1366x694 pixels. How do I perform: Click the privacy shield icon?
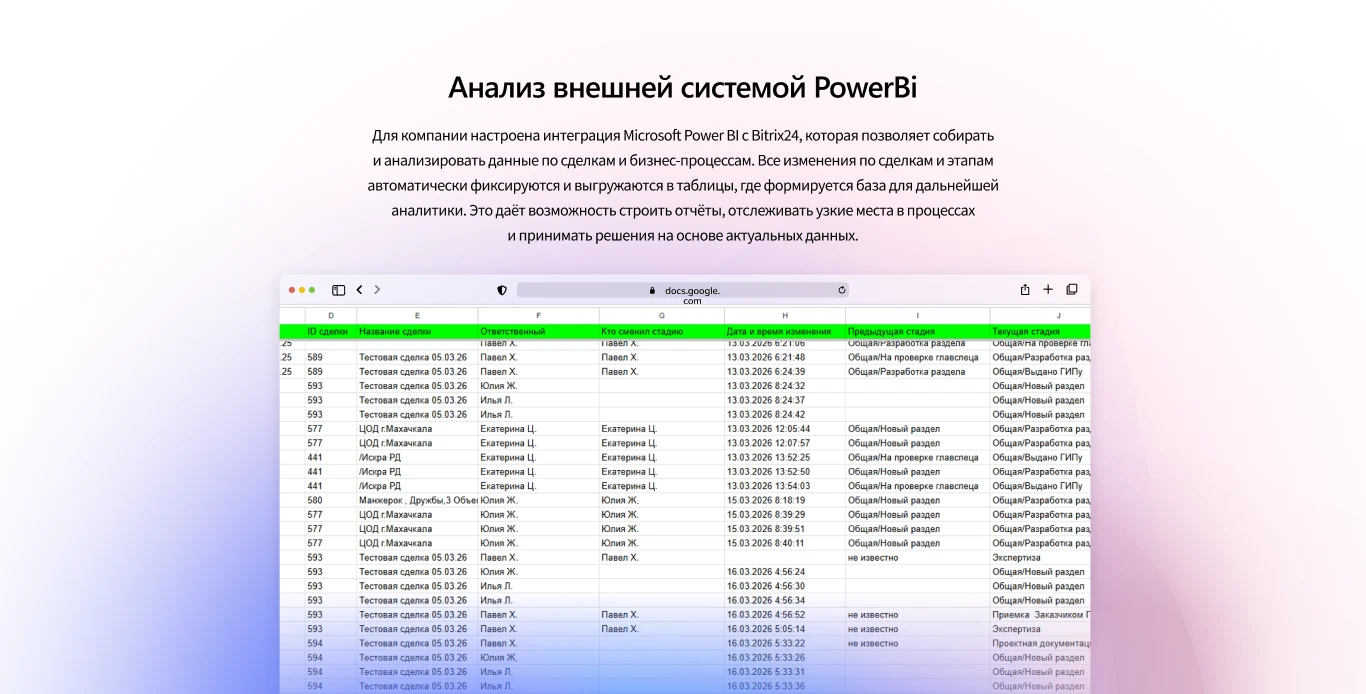point(502,290)
